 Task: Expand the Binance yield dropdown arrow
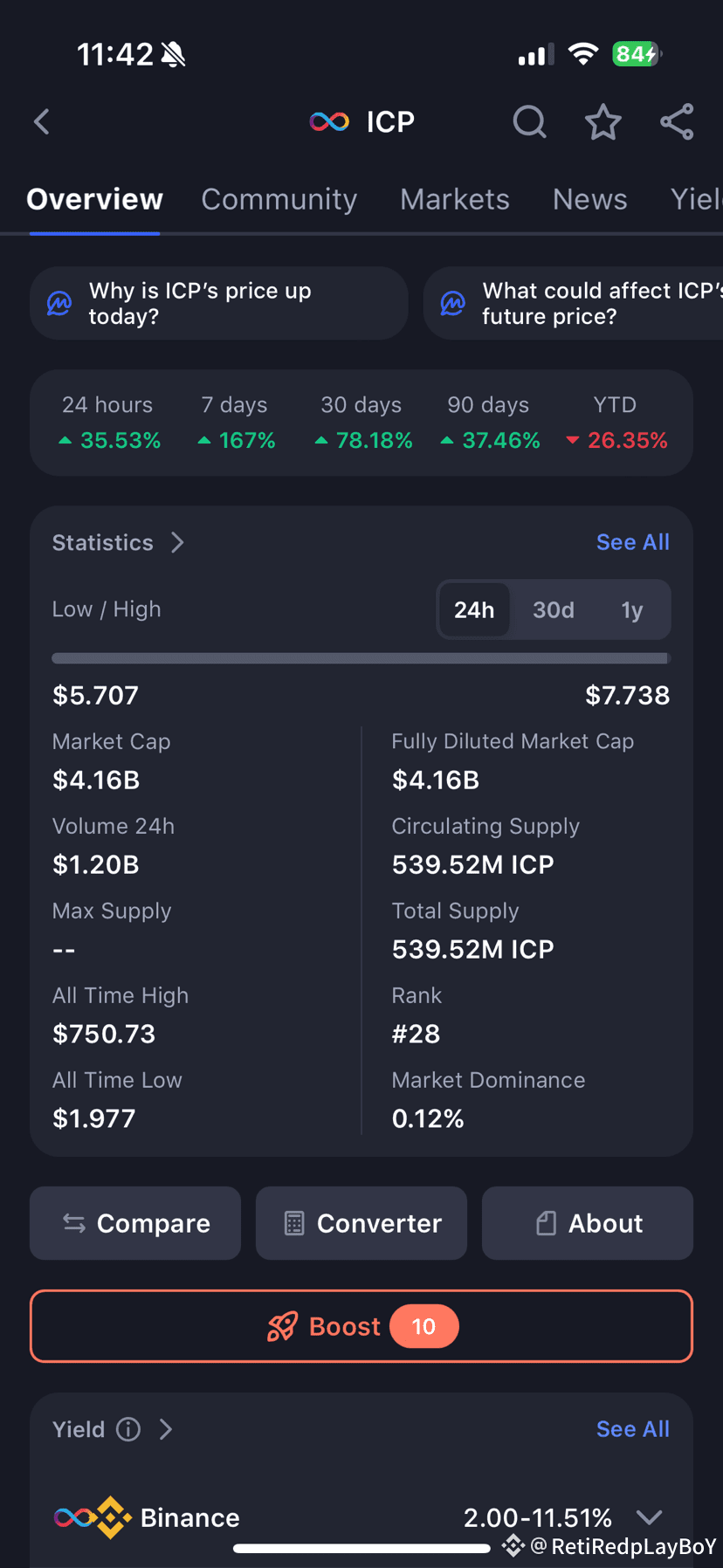[x=650, y=1516]
